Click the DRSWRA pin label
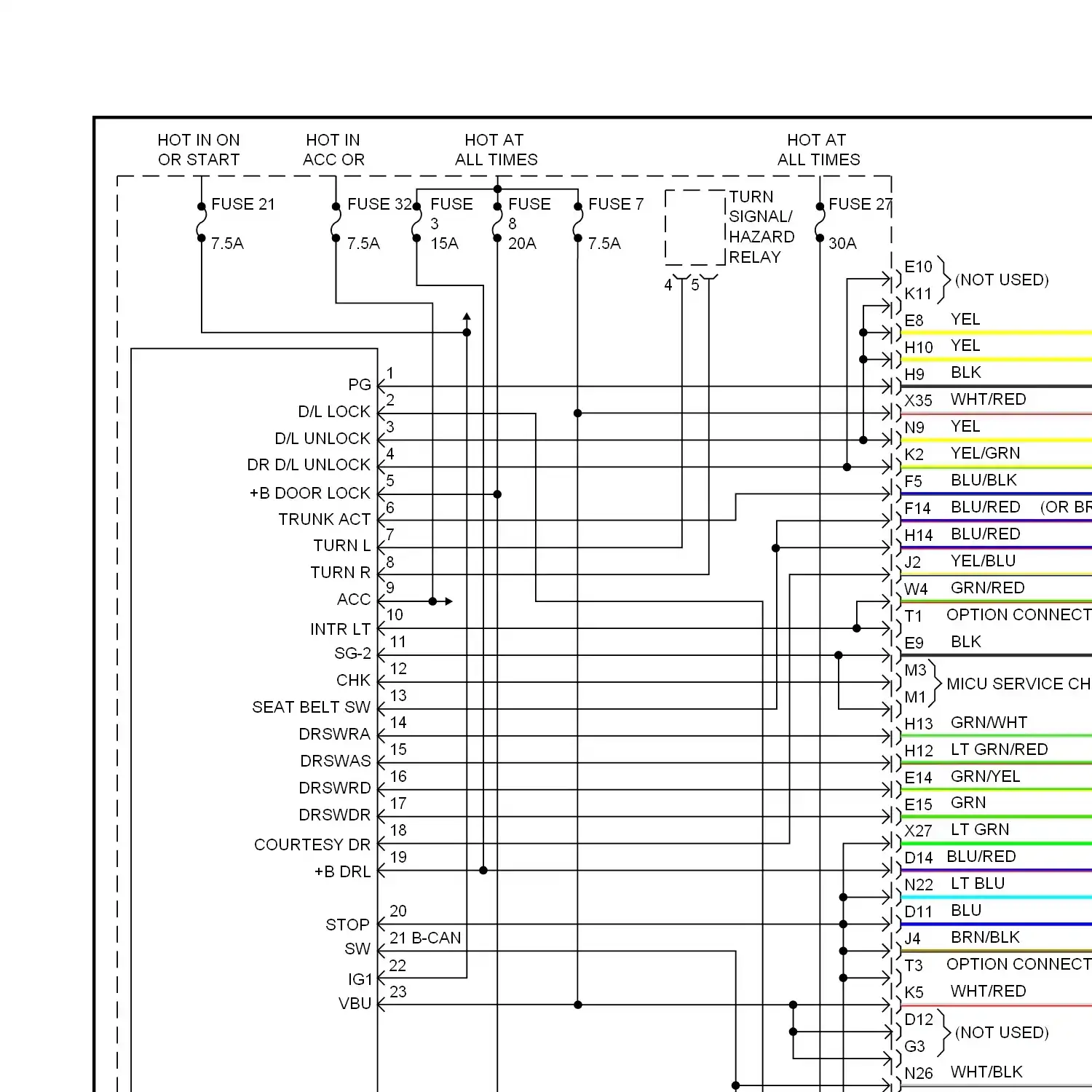 pyautogui.click(x=335, y=735)
